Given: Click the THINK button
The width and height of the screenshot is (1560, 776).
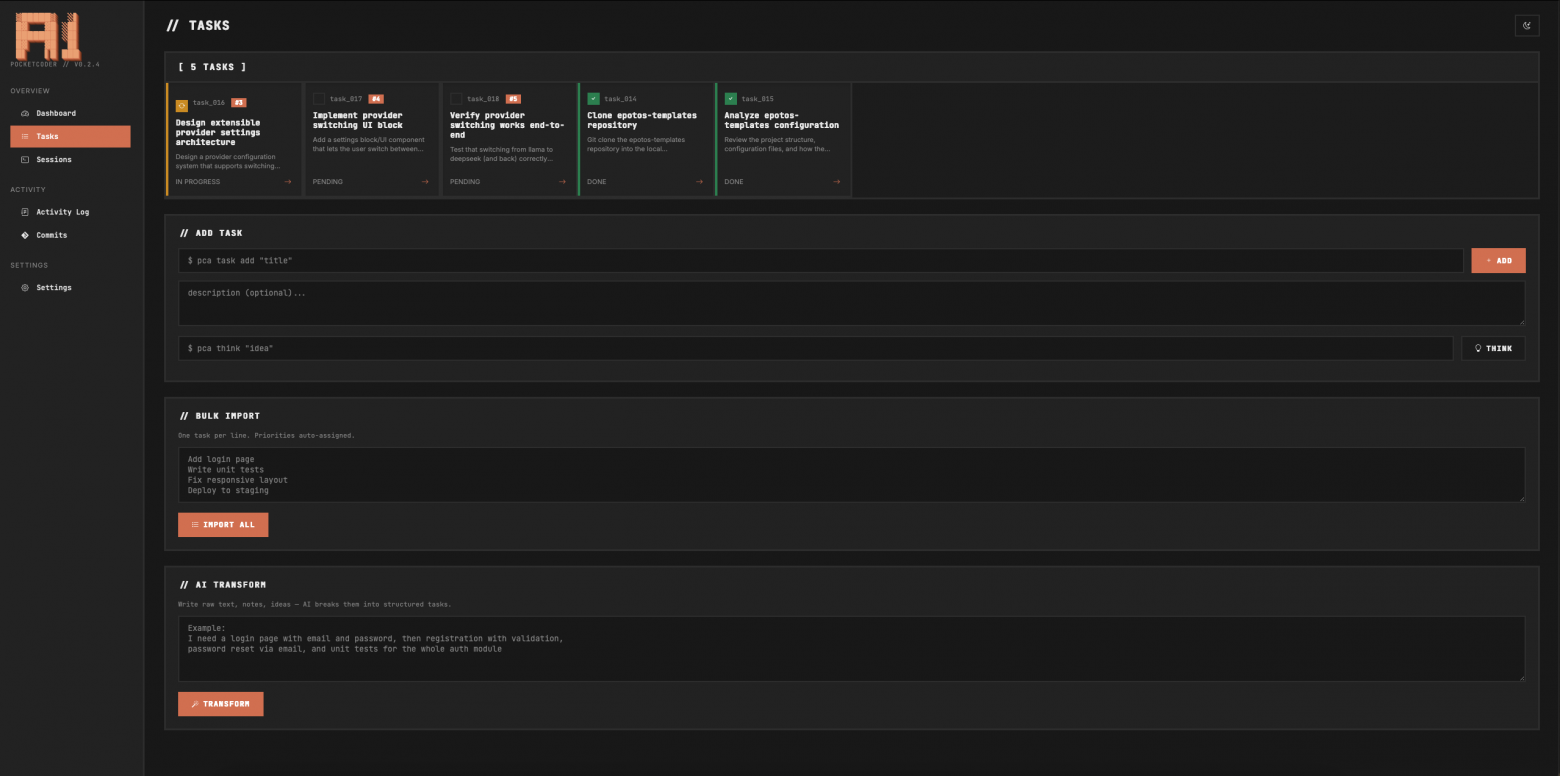Looking at the screenshot, I should 1493,348.
